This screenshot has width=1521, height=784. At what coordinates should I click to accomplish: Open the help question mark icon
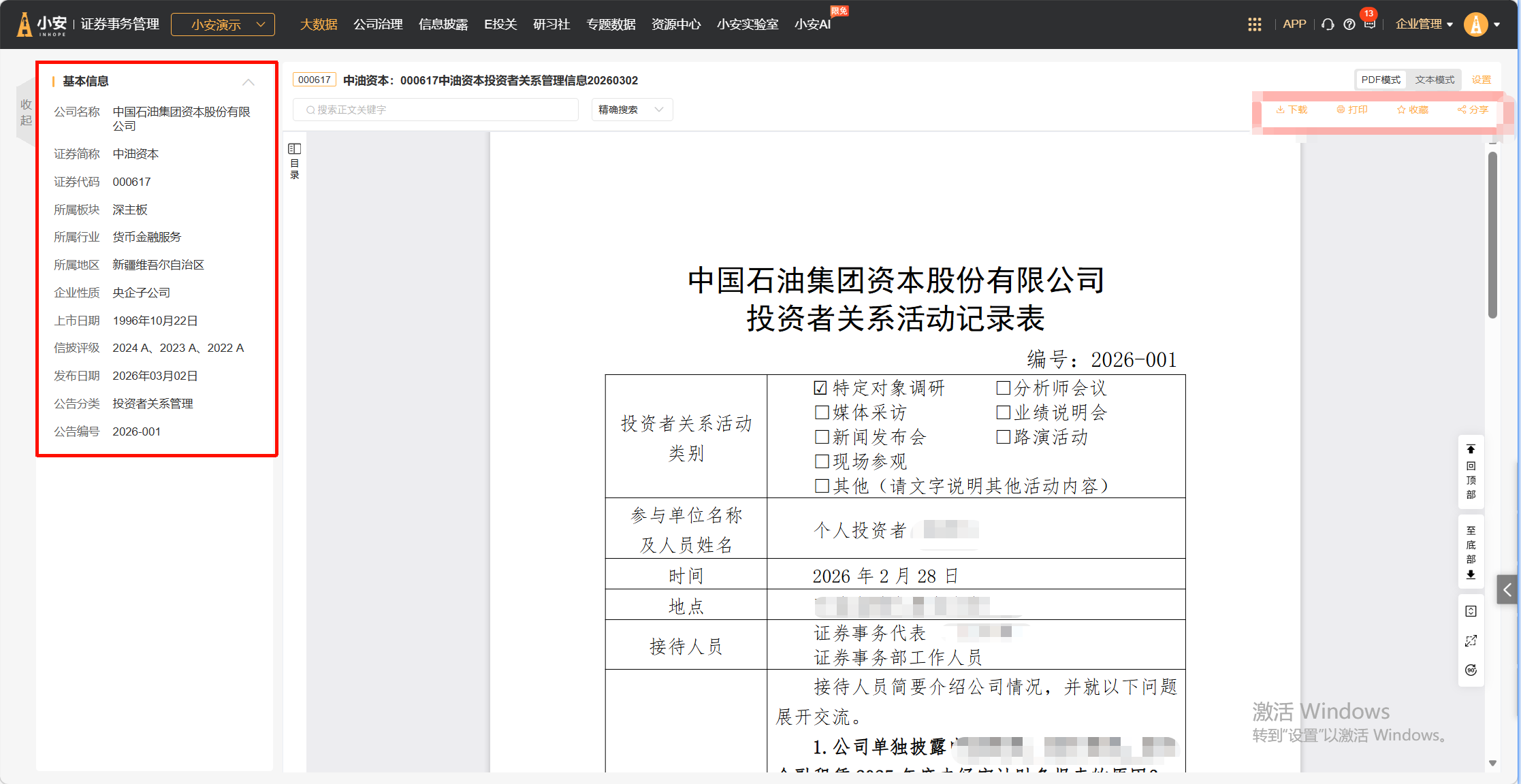[x=1349, y=24]
